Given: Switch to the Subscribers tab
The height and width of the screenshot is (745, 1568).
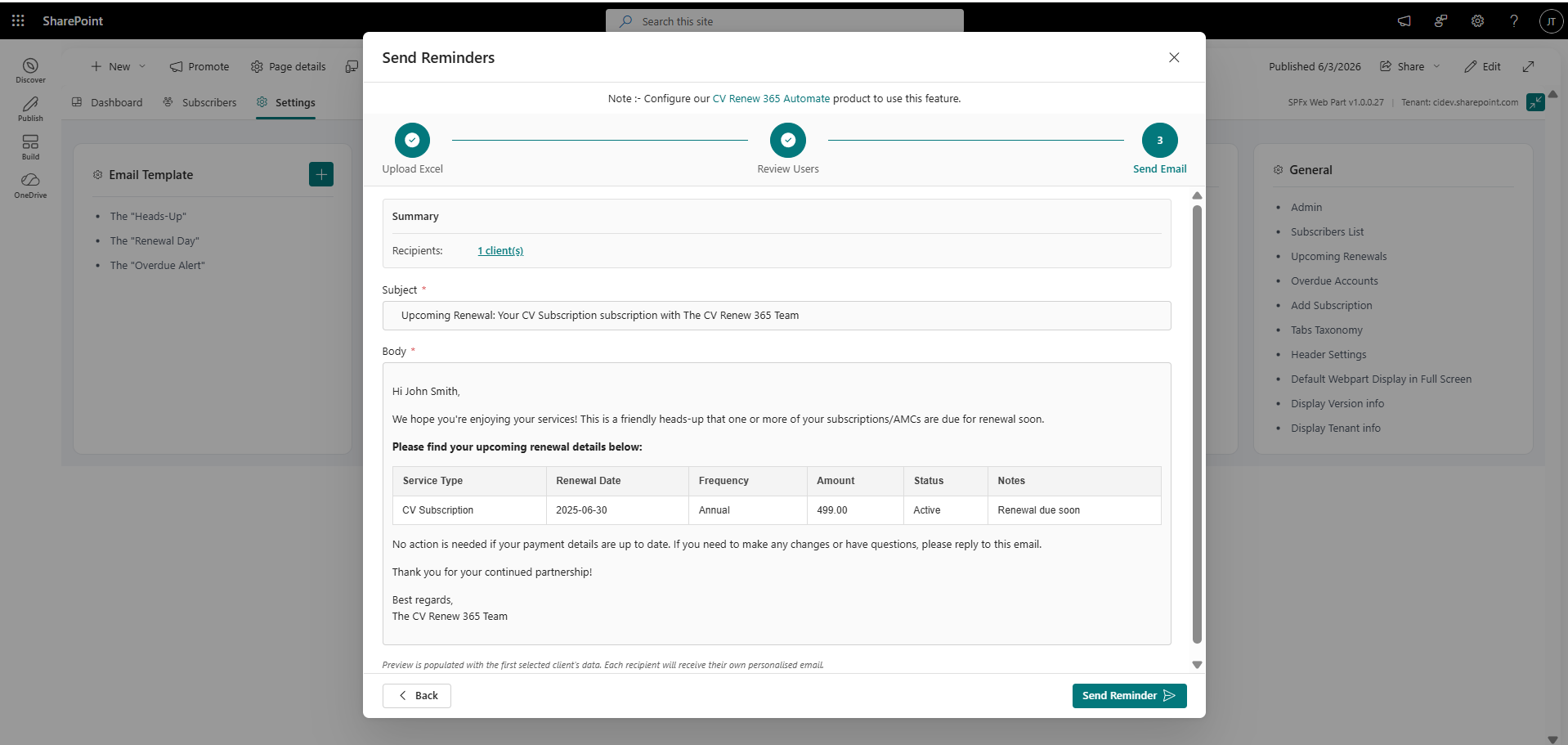Looking at the screenshot, I should click(199, 102).
